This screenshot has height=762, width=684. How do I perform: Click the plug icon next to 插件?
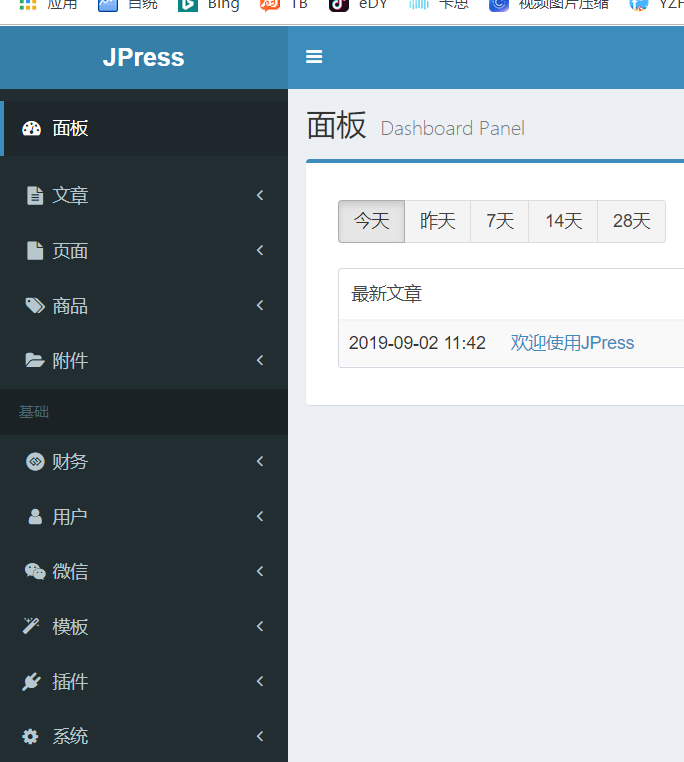[32, 681]
